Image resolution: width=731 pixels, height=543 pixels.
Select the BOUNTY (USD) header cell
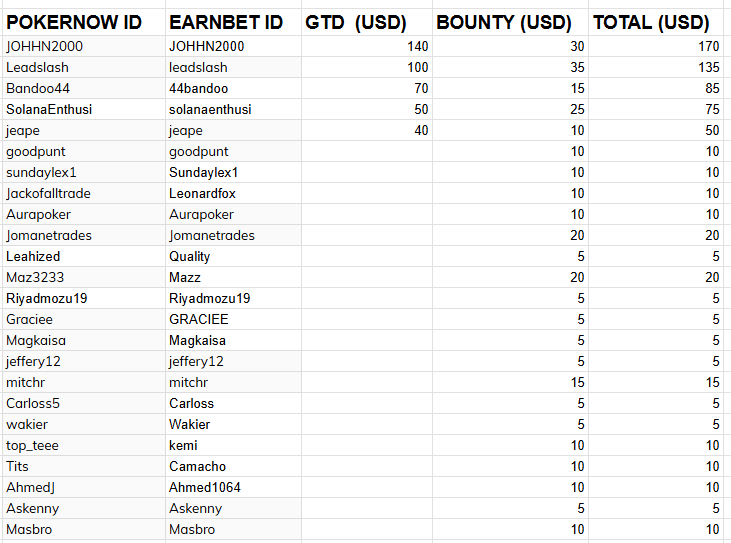point(504,22)
